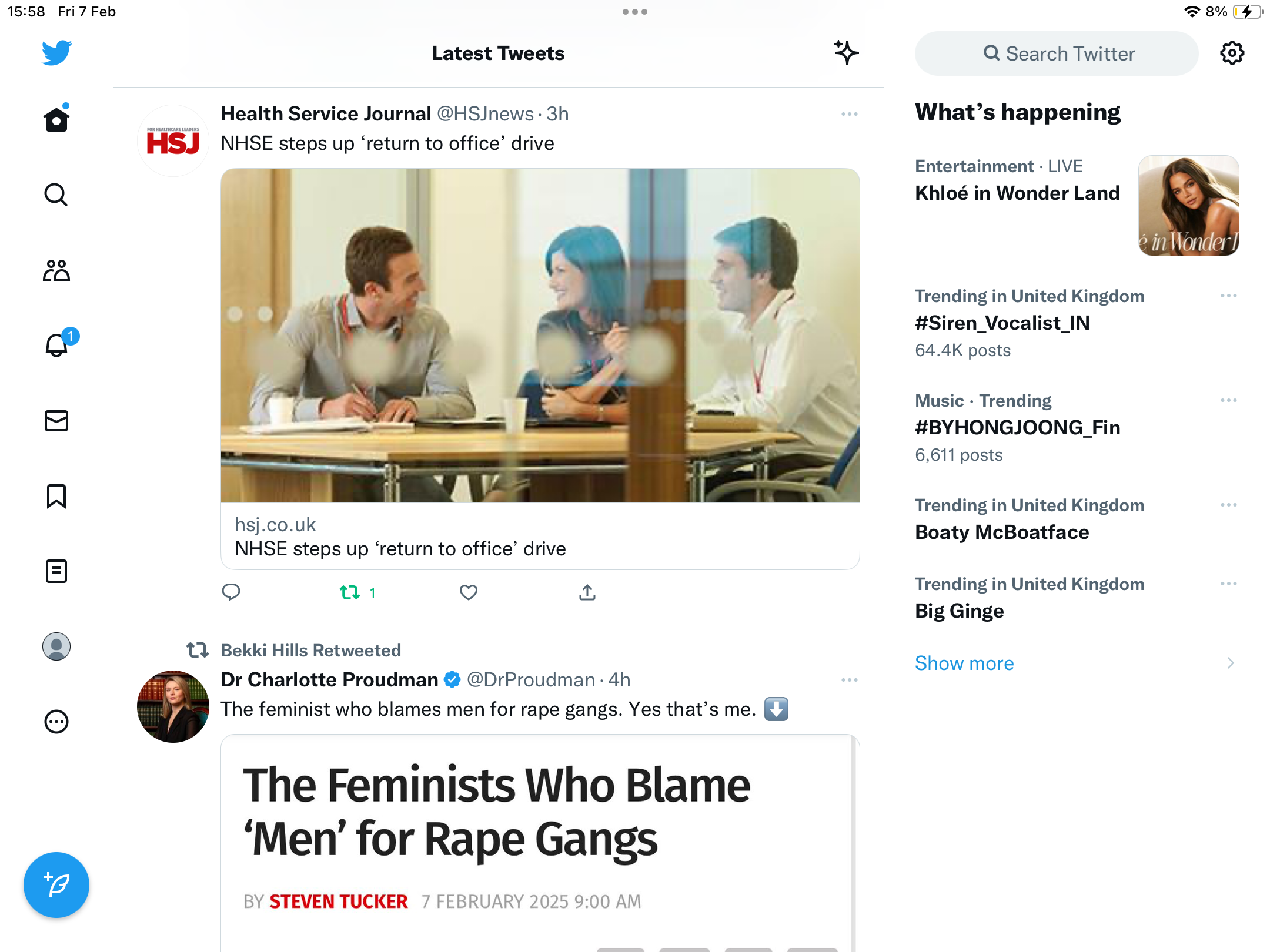Open Messages envelope icon
This screenshot has width=1270, height=952.
click(56, 421)
